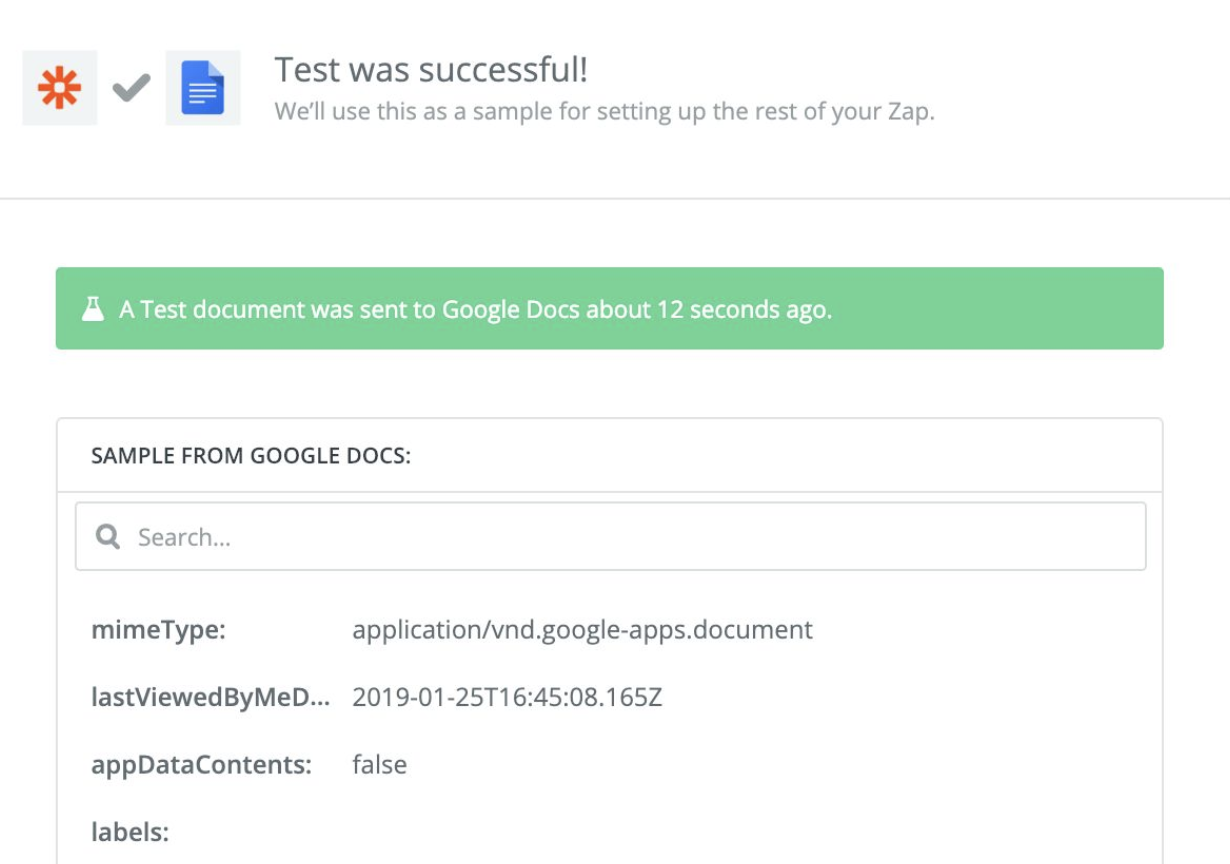
Task: Click the "SAMPLE FROM GOOGLE DOCS:" header
Action: click(251, 456)
